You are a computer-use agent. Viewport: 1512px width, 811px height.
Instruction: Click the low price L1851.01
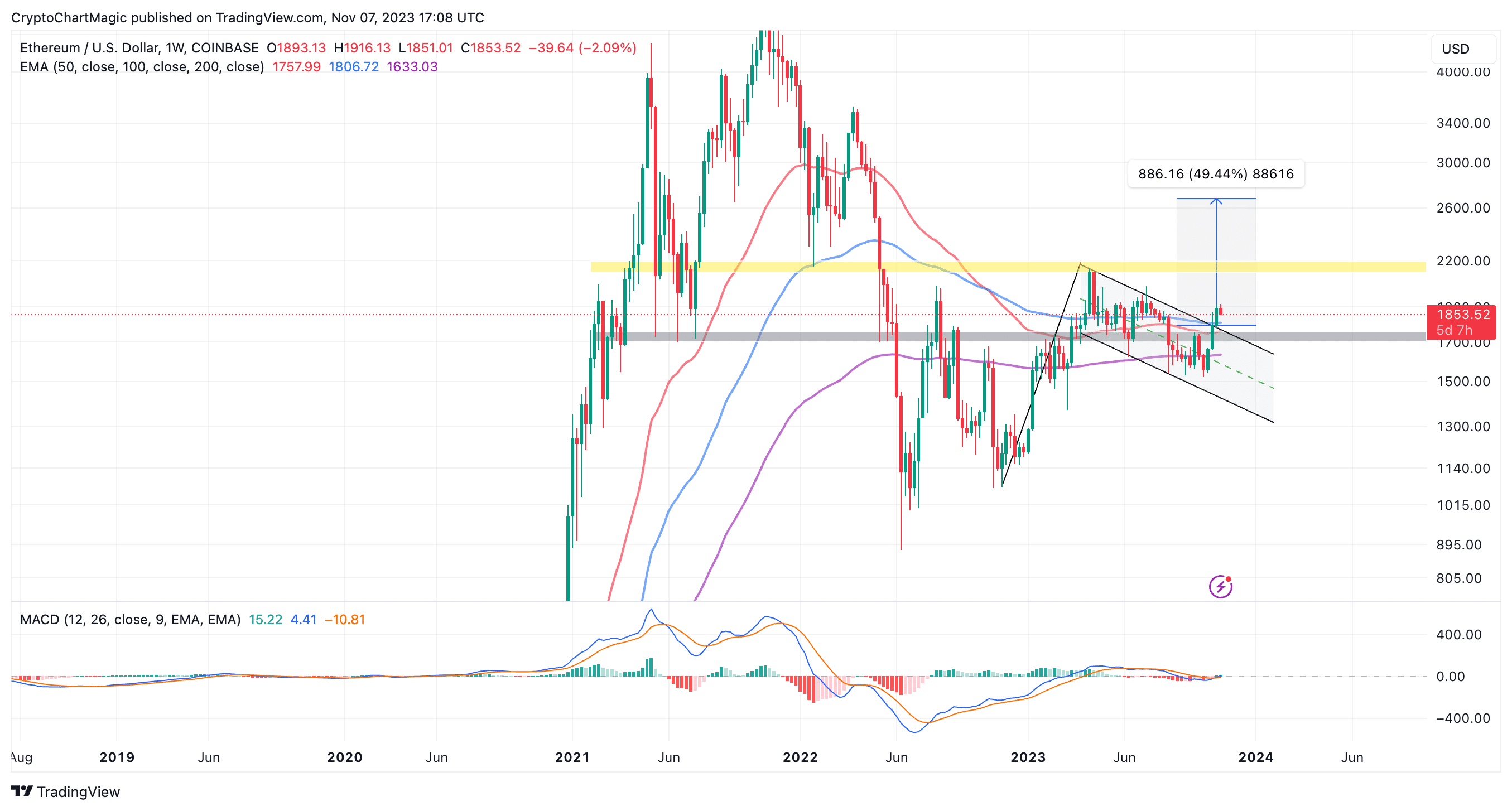coord(426,47)
